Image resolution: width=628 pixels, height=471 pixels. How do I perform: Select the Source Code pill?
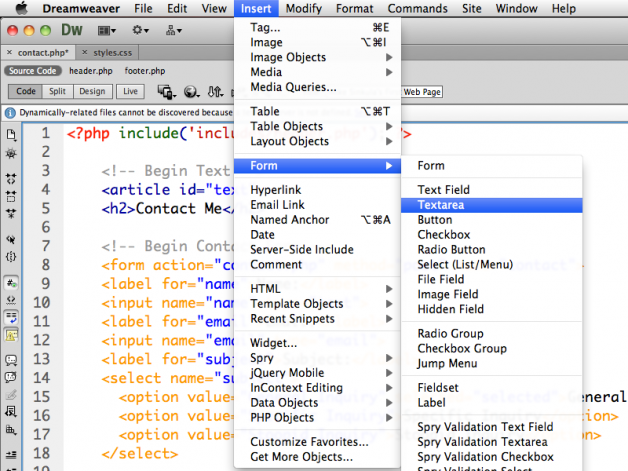click(x=32, y=71)
